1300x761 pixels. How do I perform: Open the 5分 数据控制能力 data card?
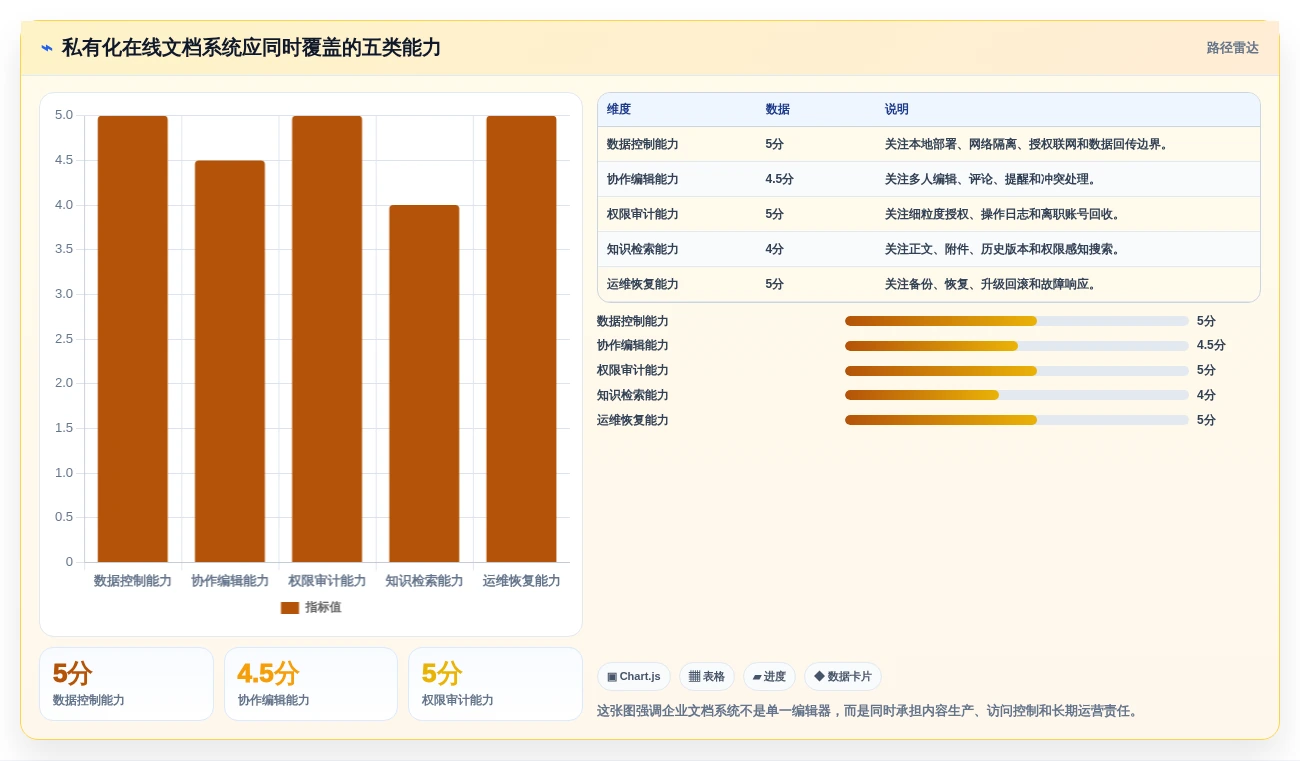pyautogui.click(x=126, y=684)
